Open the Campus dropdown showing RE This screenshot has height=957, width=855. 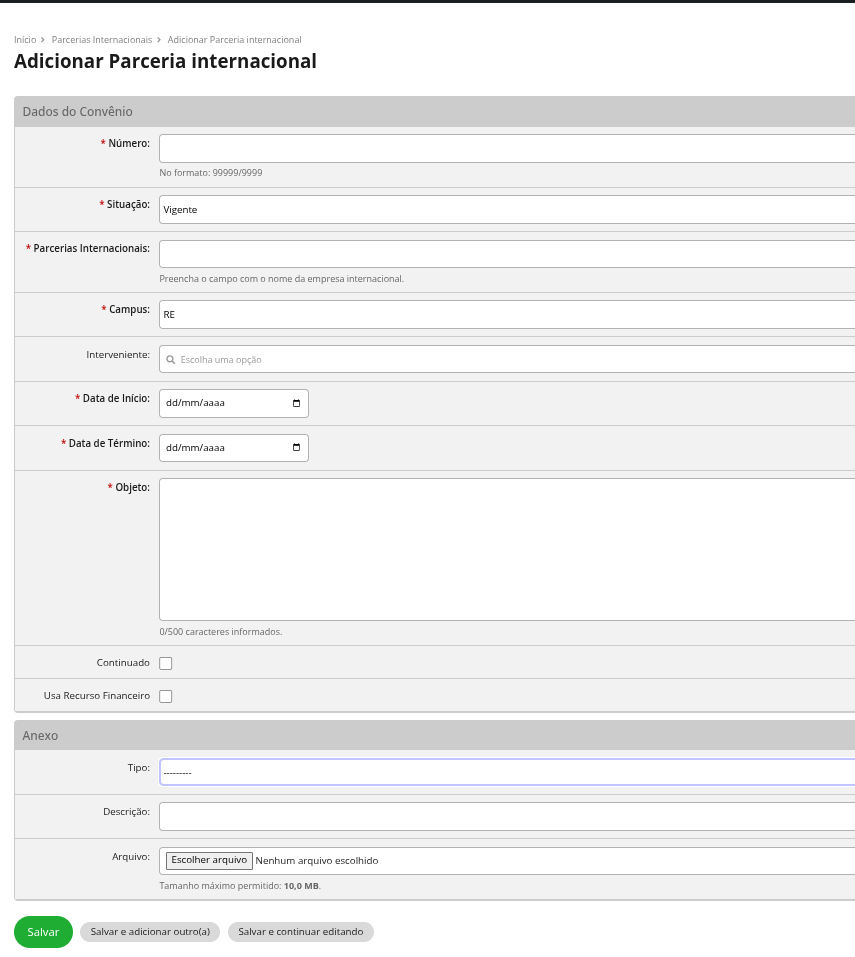pyautogui.click(x=507, y=315)
